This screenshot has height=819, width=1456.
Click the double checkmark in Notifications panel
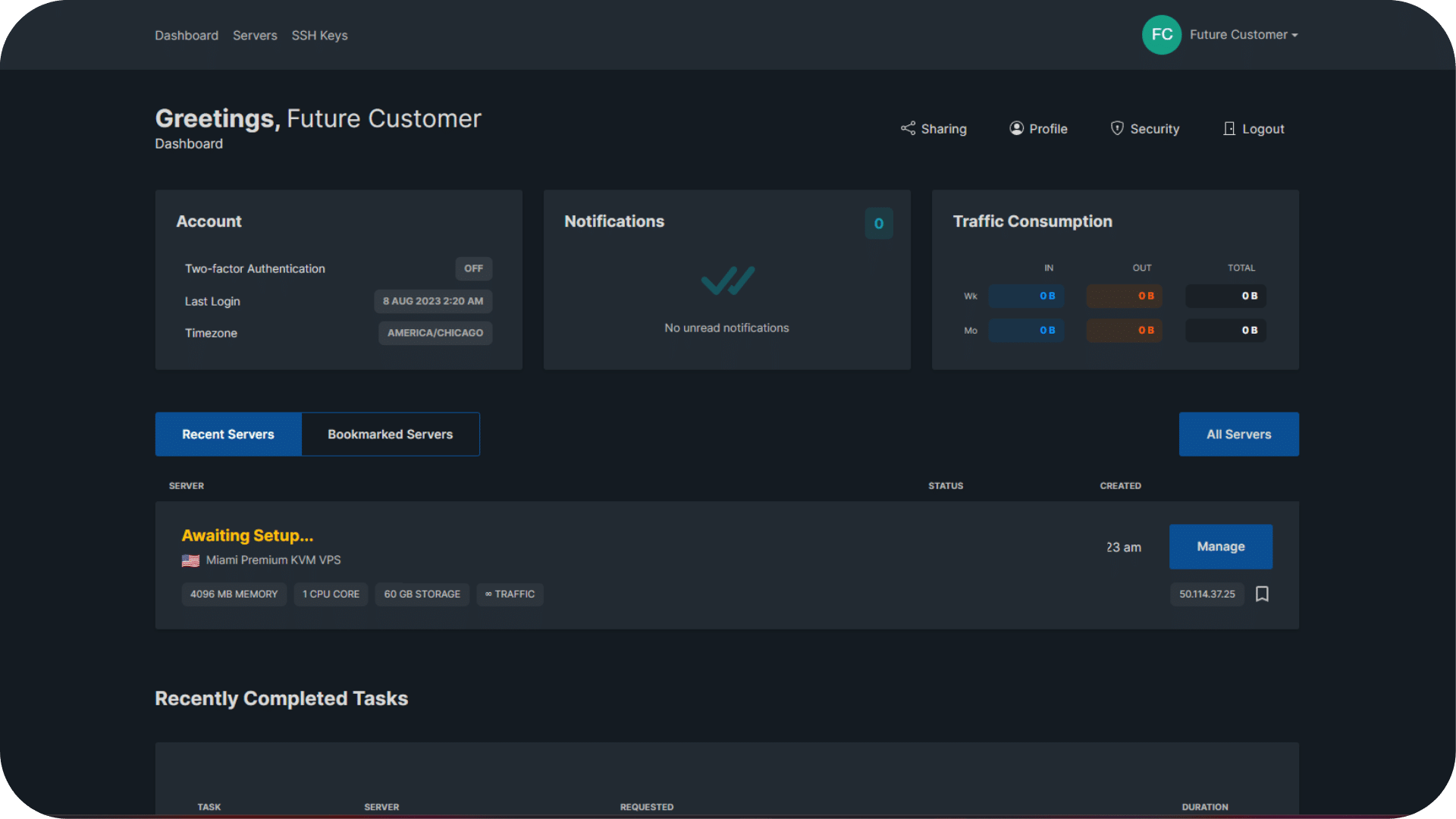(x=726, y=280)
